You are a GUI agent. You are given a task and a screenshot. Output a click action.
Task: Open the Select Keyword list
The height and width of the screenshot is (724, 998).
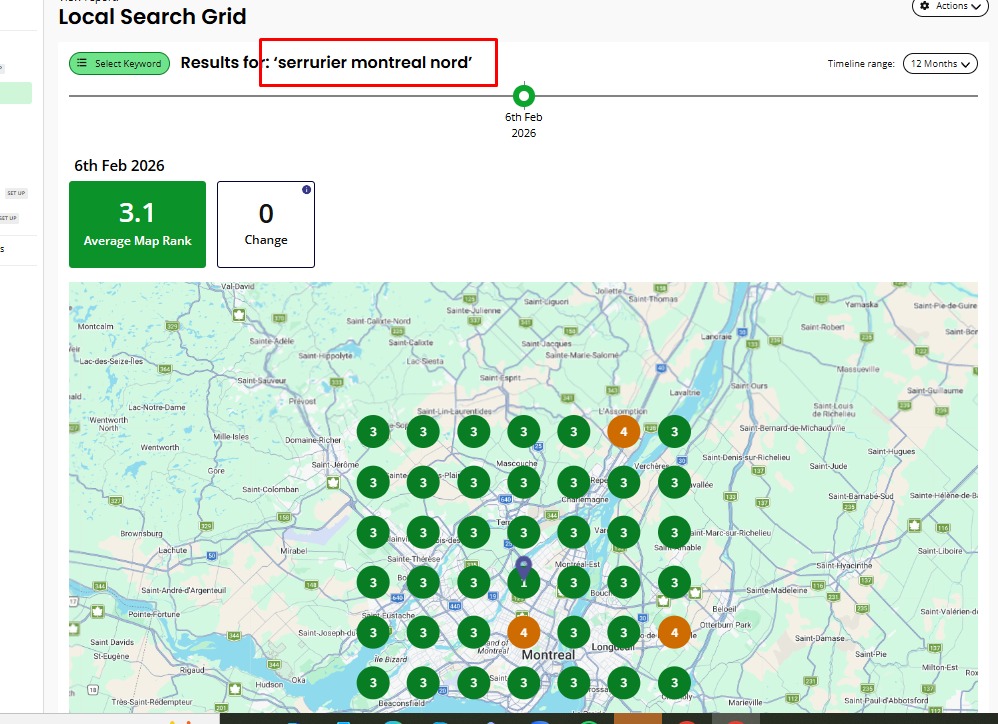click(x=120, y=64)
